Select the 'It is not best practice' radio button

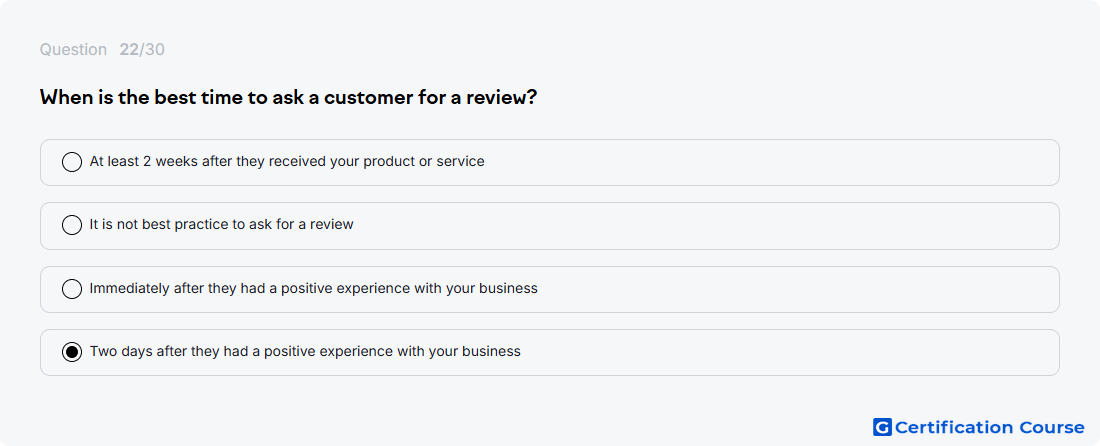(72, 225)
